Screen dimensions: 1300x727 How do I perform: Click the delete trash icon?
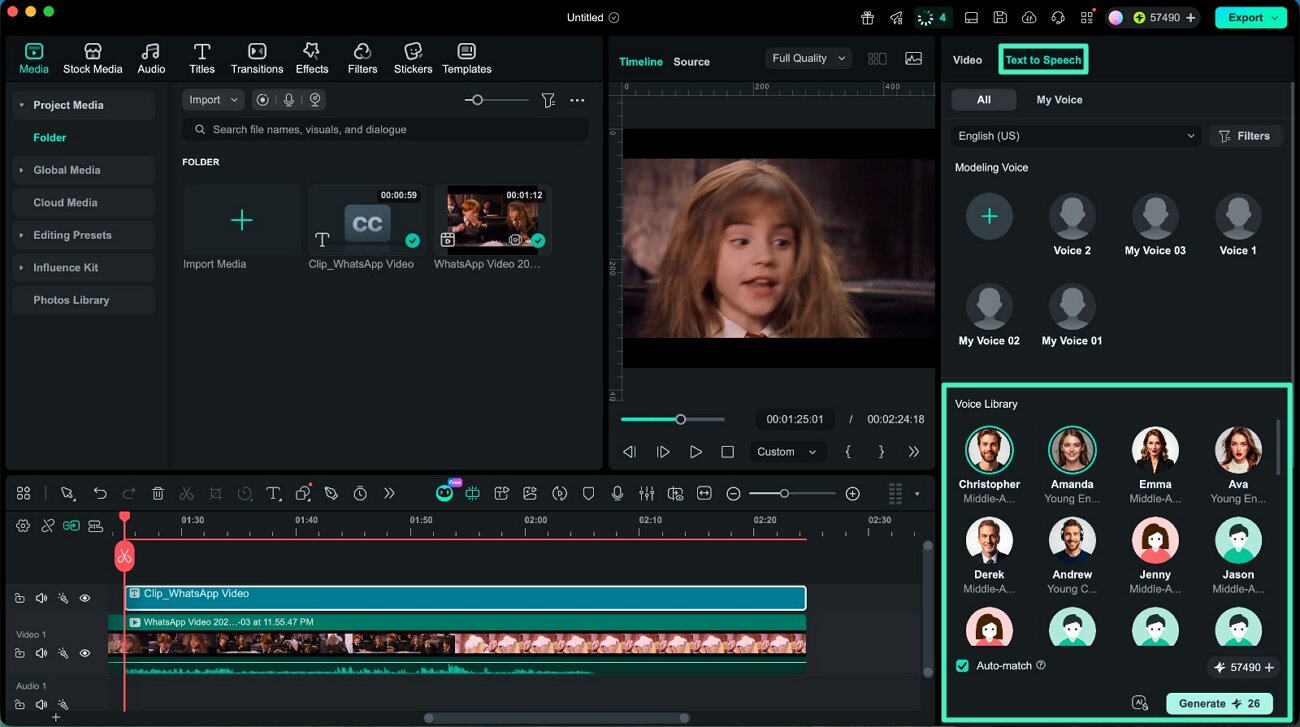pos(158,493)
